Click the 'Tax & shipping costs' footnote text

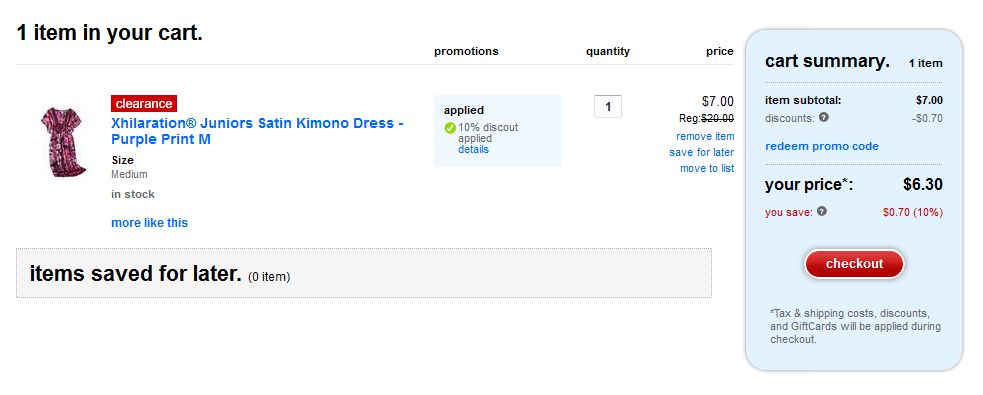coord(856,326)
